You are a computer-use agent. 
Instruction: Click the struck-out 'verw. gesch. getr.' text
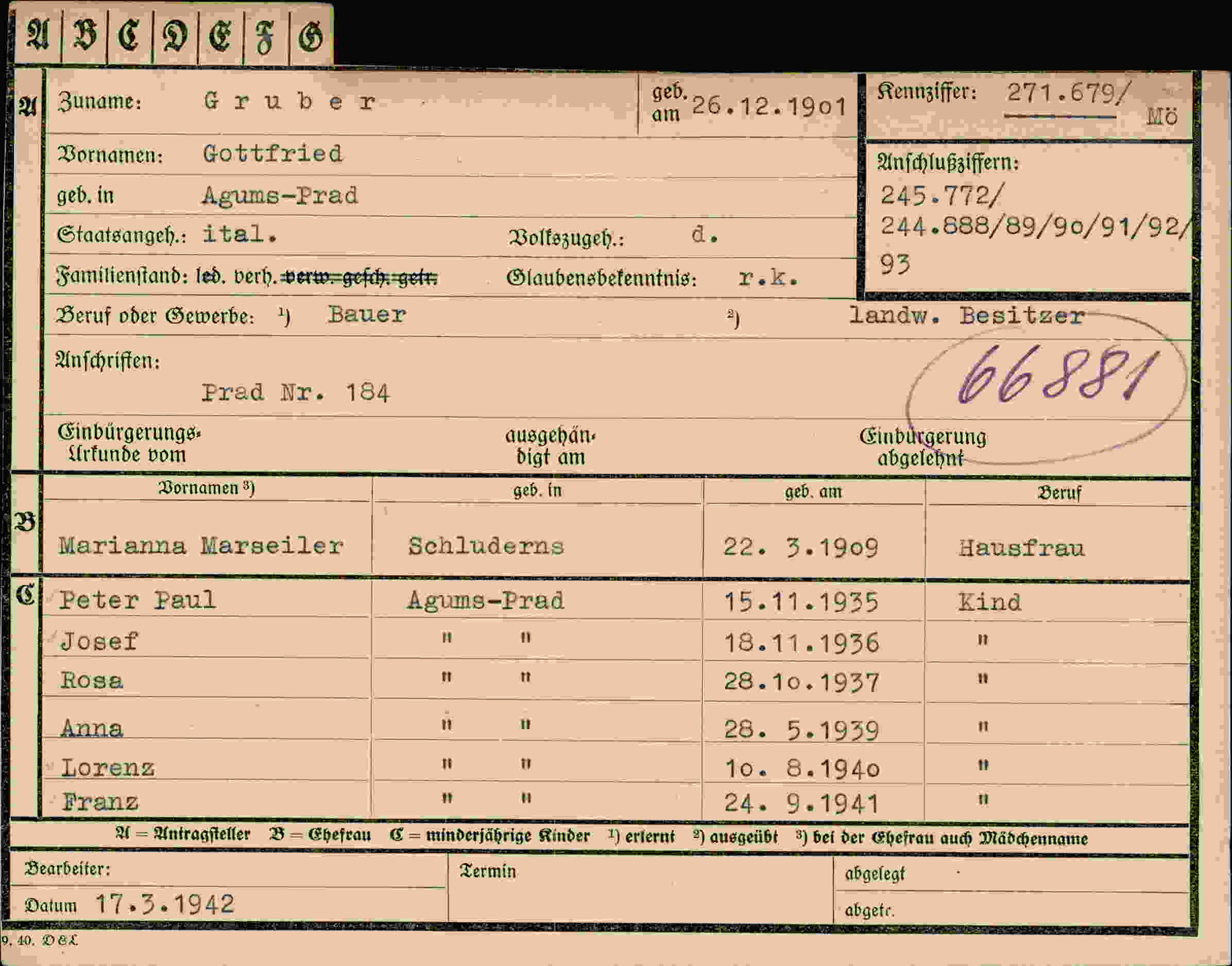[360, 277]
